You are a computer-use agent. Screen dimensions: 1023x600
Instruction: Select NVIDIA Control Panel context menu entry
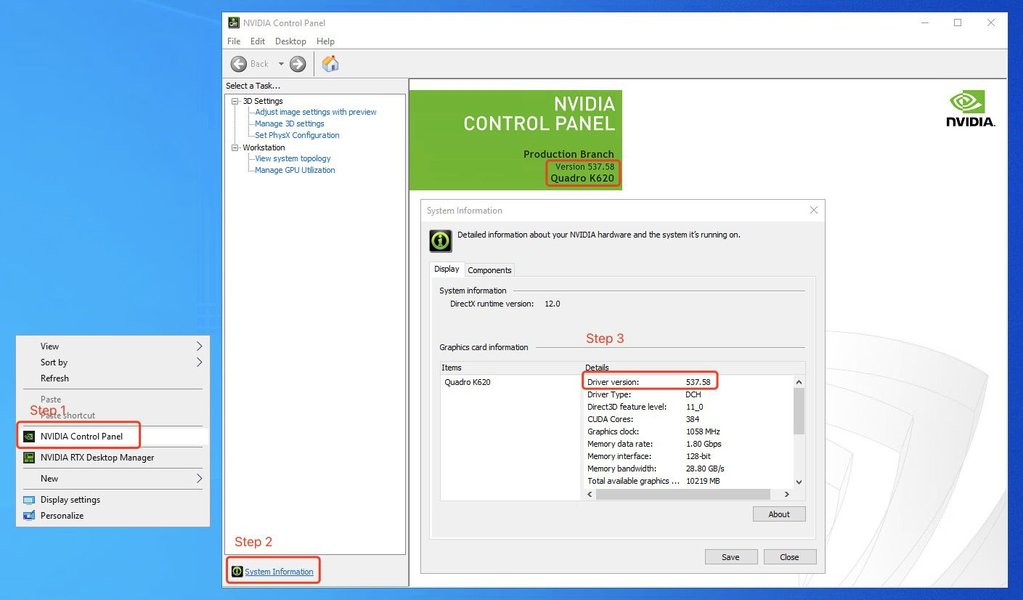click(112, 436)
